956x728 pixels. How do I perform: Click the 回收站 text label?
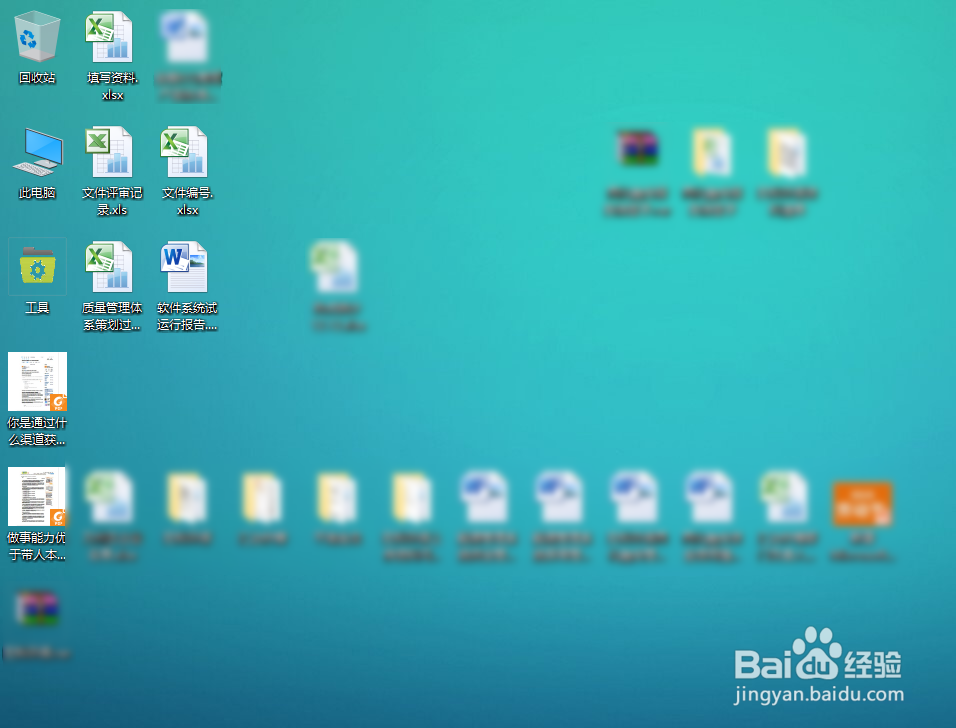tap(37, 77)
